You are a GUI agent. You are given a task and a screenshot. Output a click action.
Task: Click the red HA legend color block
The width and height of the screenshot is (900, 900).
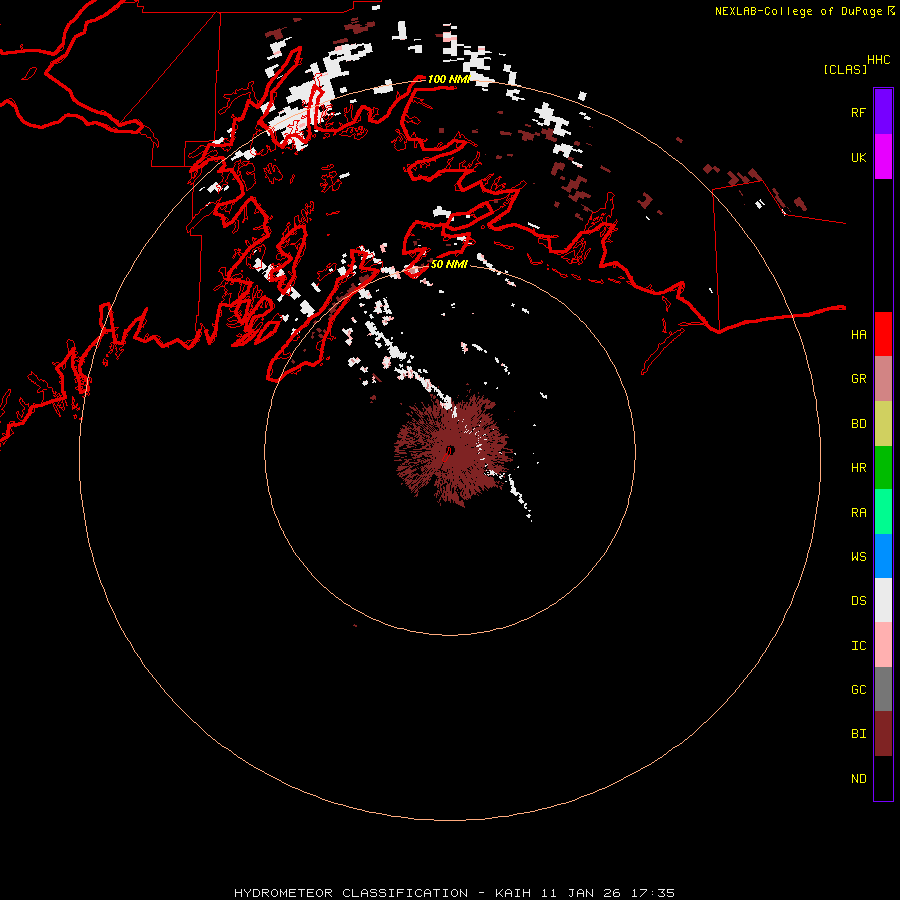click(x=883, y=334)
